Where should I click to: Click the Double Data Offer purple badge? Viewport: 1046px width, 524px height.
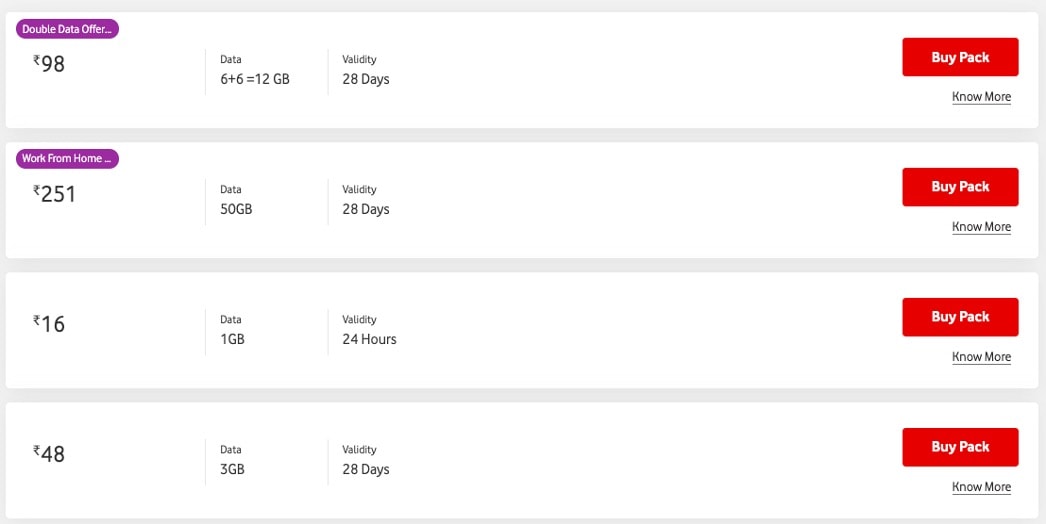click(67, 29)
